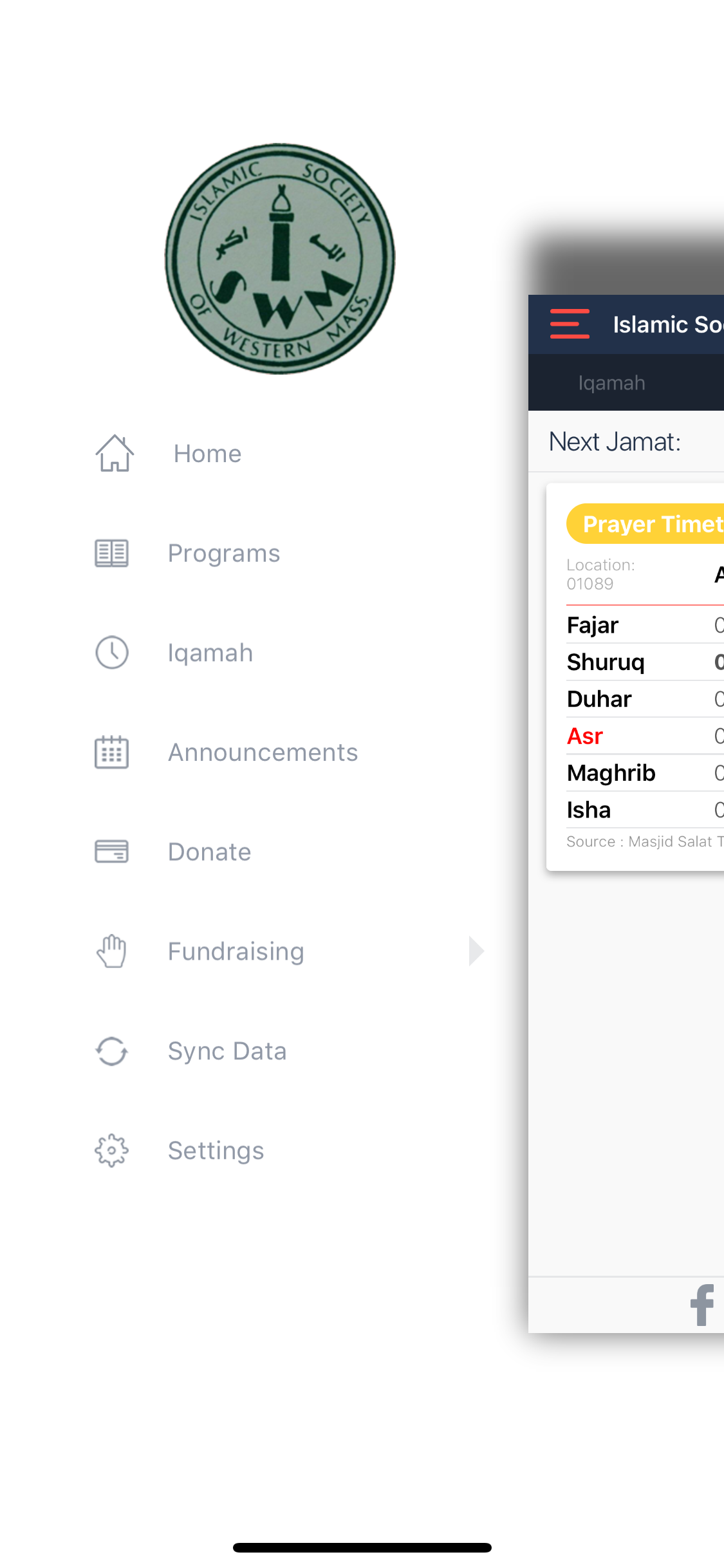Expand the Fundraising submenu arrow
Screen dimensions: 724x1568
pos(476,951)
